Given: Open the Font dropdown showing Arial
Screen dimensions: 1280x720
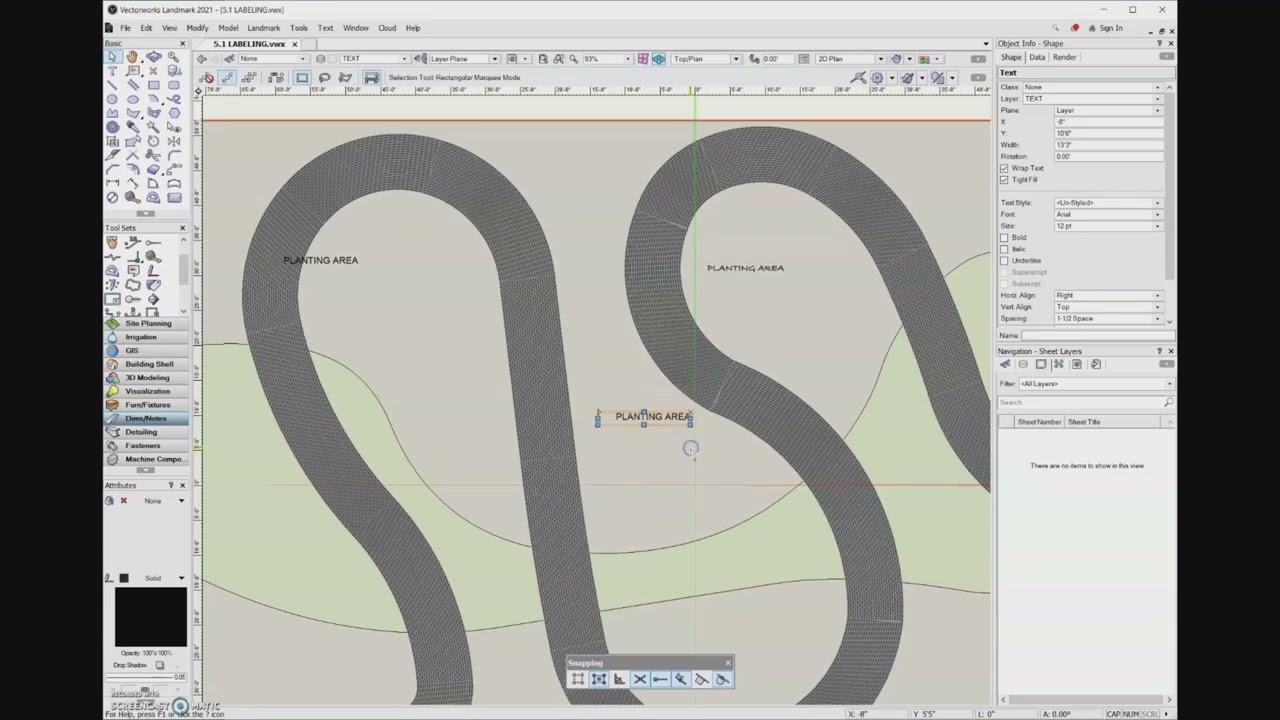Looking at the screenshot, I should tap(1108, 214).
